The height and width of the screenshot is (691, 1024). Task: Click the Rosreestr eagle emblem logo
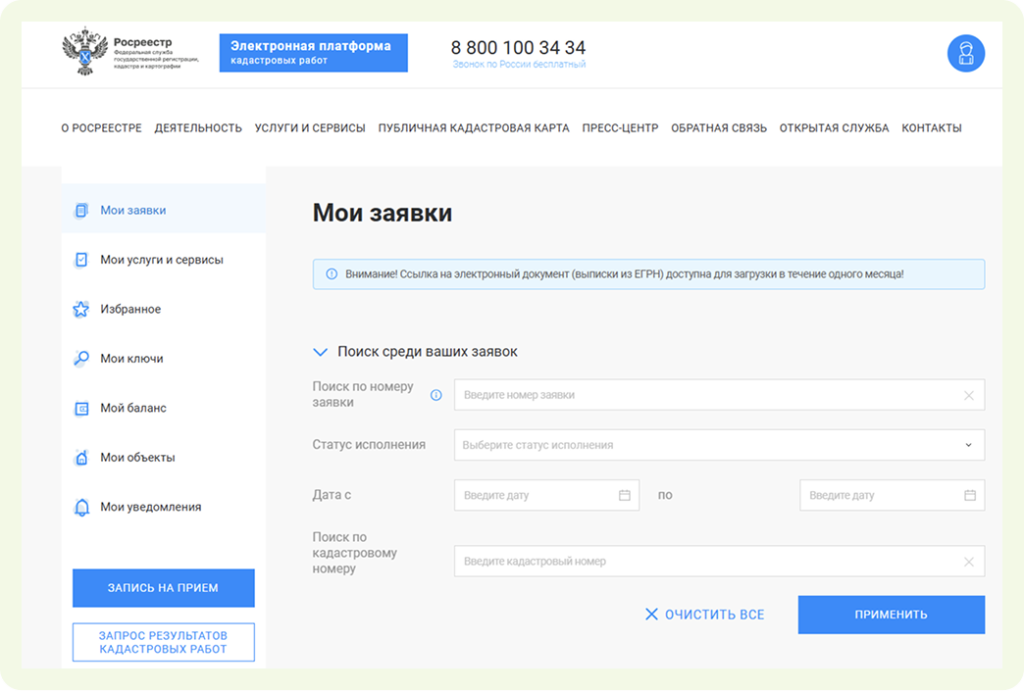click(x=84, y=53)
